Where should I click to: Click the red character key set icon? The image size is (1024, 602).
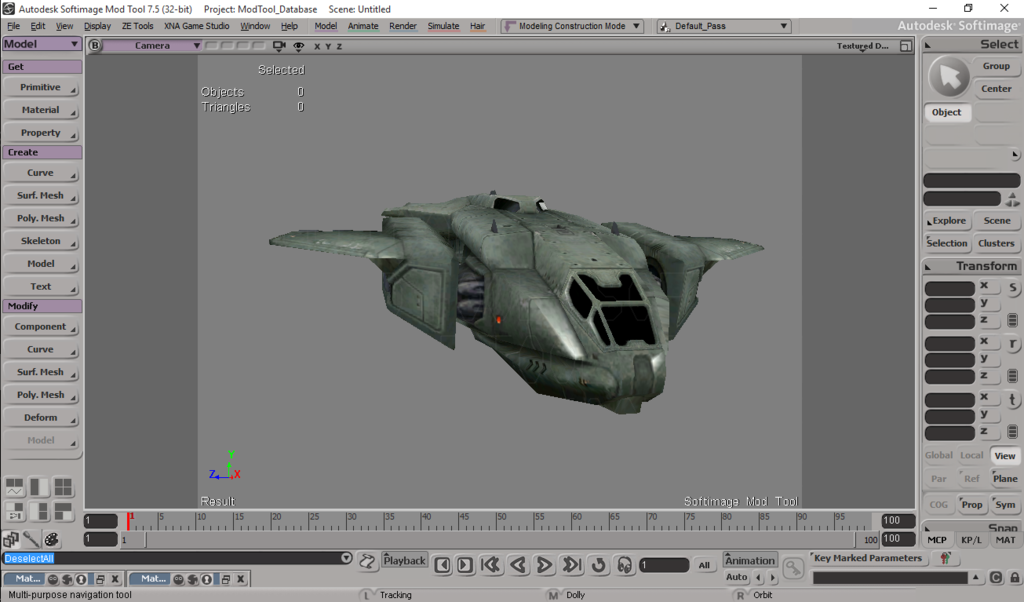(x=945, y=558)
